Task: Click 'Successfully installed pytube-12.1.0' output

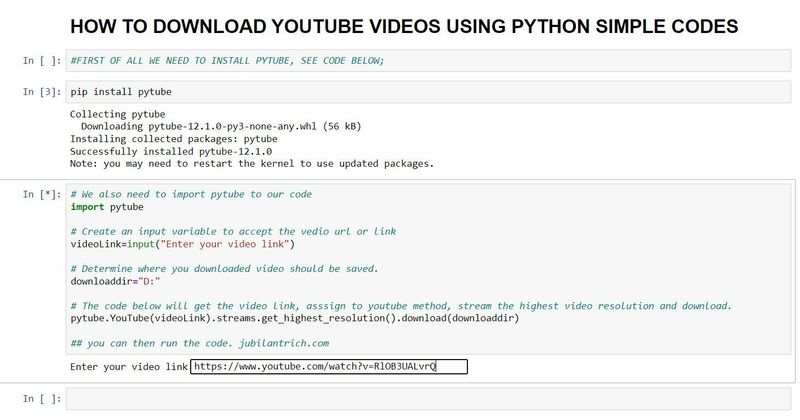Action: pos(171,152)
